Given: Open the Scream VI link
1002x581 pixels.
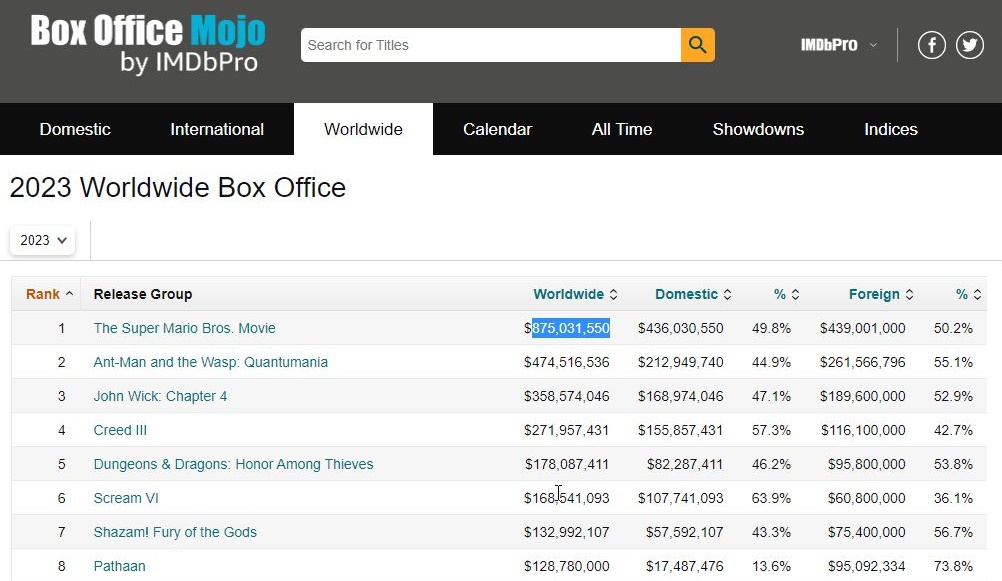Looking at the screenshot, I should [x=126, y=498].
